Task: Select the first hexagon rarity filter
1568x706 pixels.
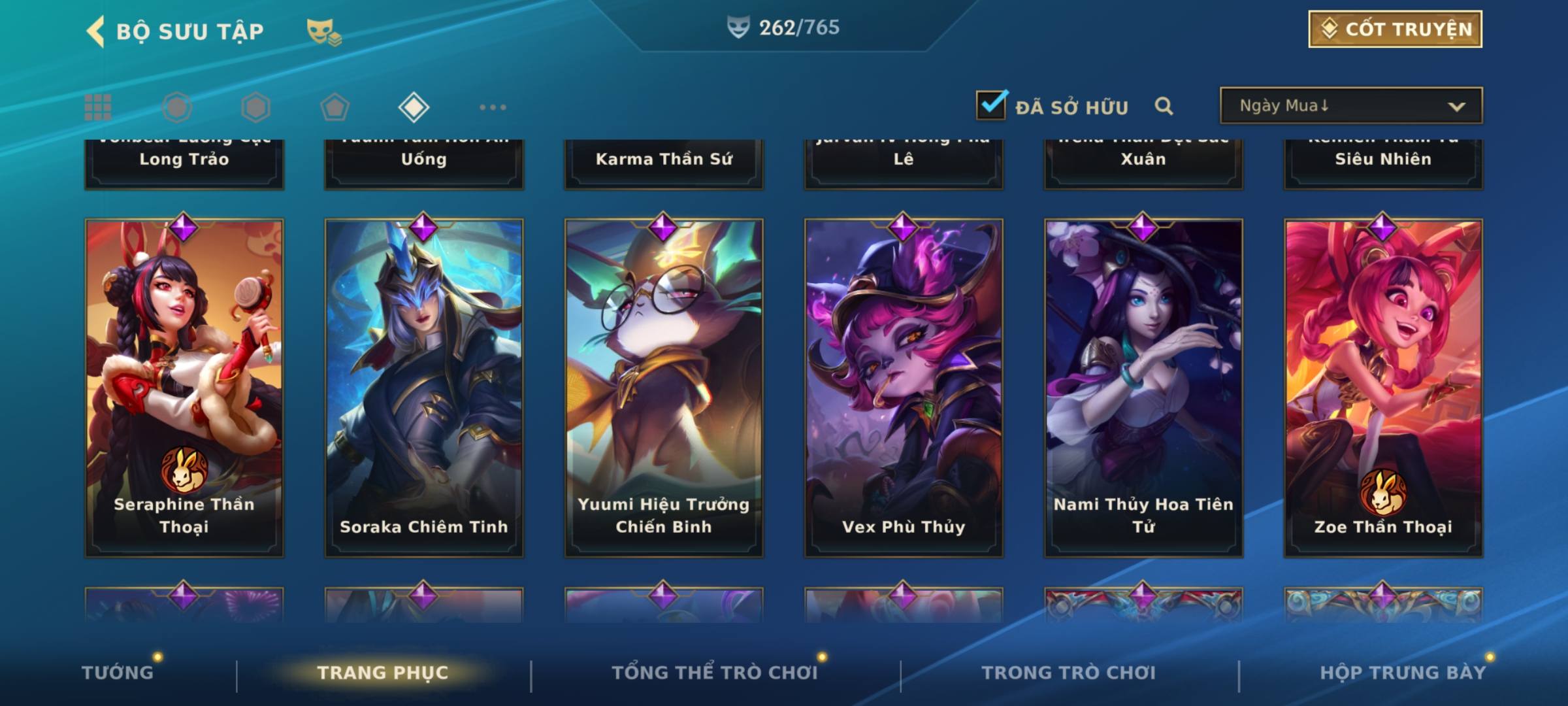Action: tap(177, 107)
